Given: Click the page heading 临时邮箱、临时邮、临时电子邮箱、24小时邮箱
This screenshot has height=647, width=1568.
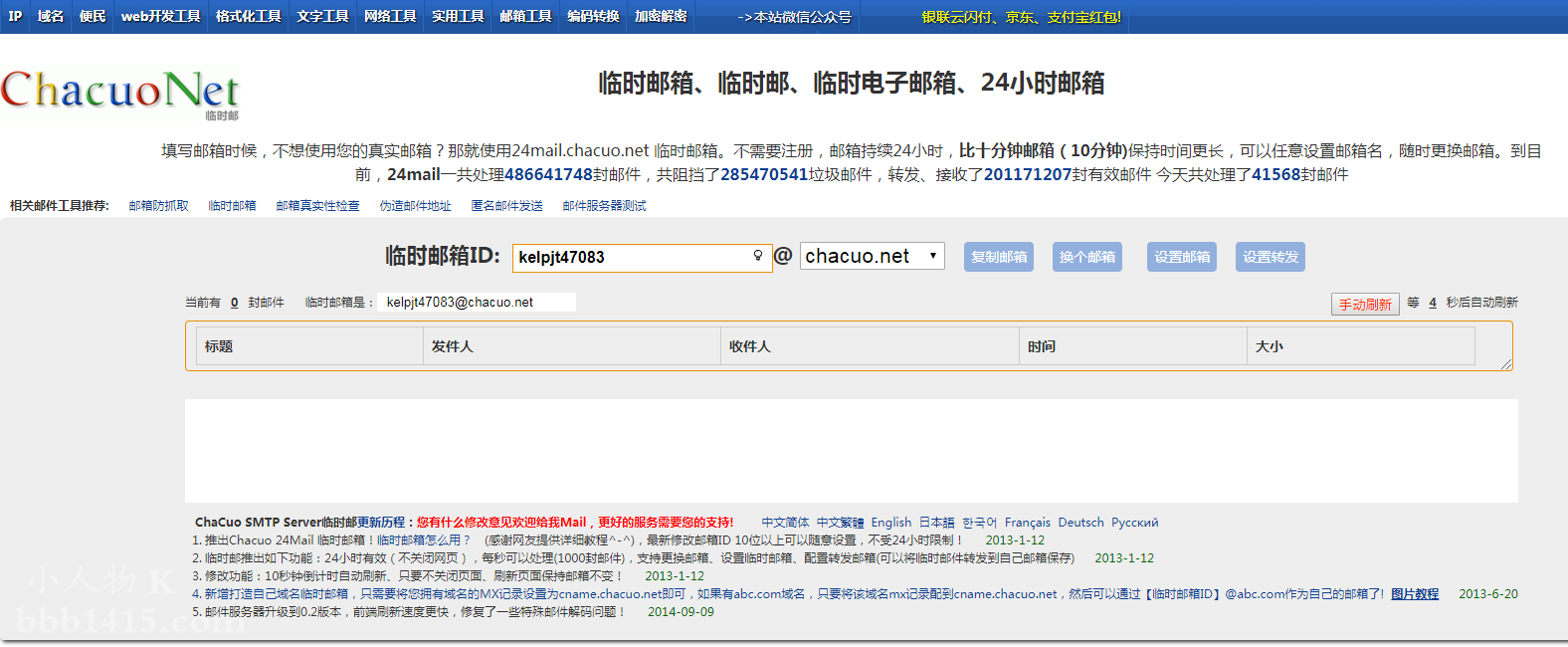Looking at the screenshot, I should 852,84.
